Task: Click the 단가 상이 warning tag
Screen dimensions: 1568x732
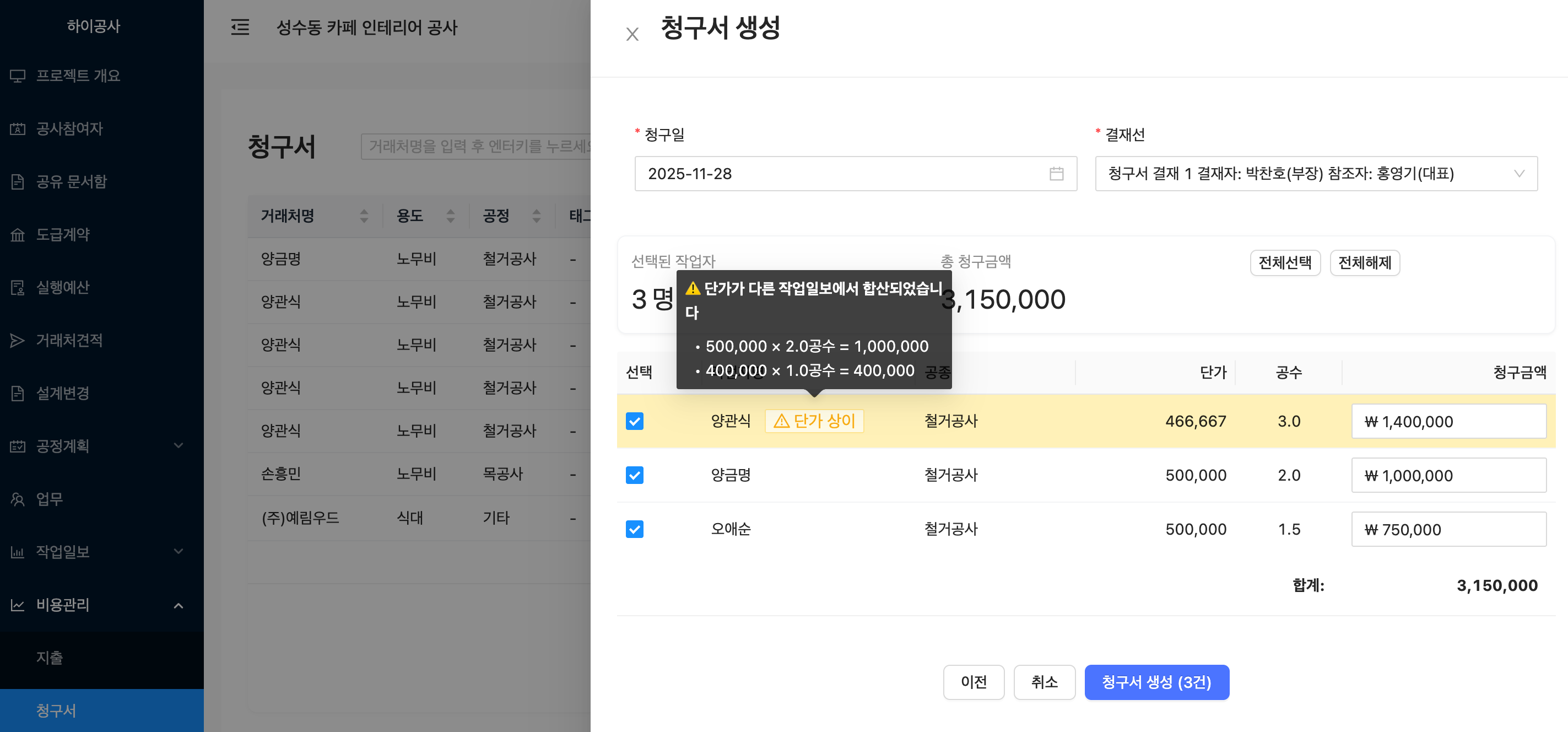Action: [814, 421]
